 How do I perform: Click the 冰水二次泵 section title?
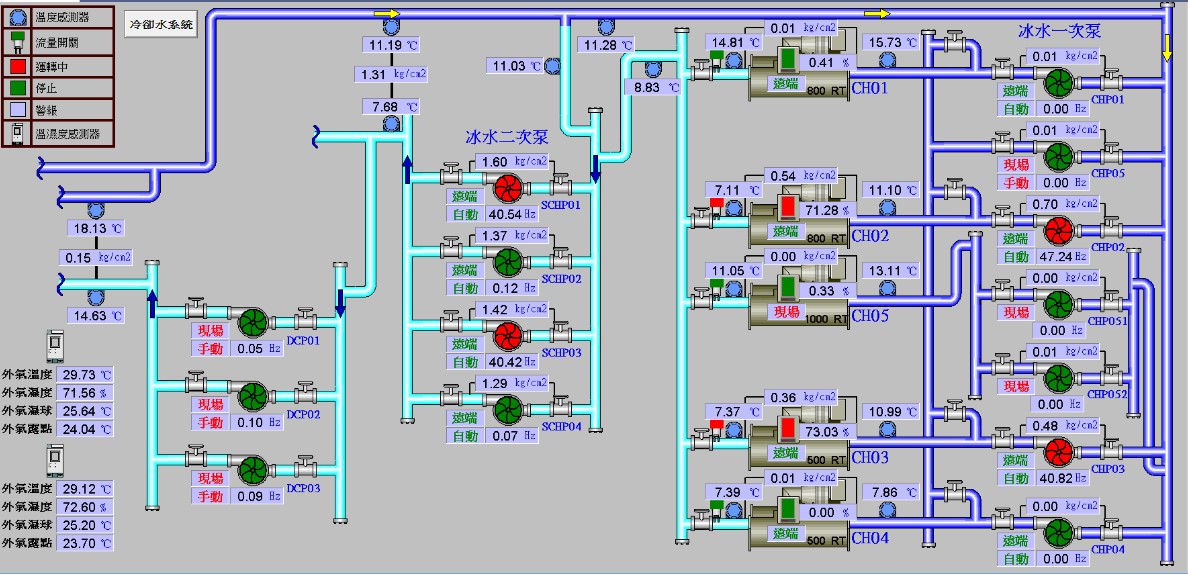pos(506,137)
